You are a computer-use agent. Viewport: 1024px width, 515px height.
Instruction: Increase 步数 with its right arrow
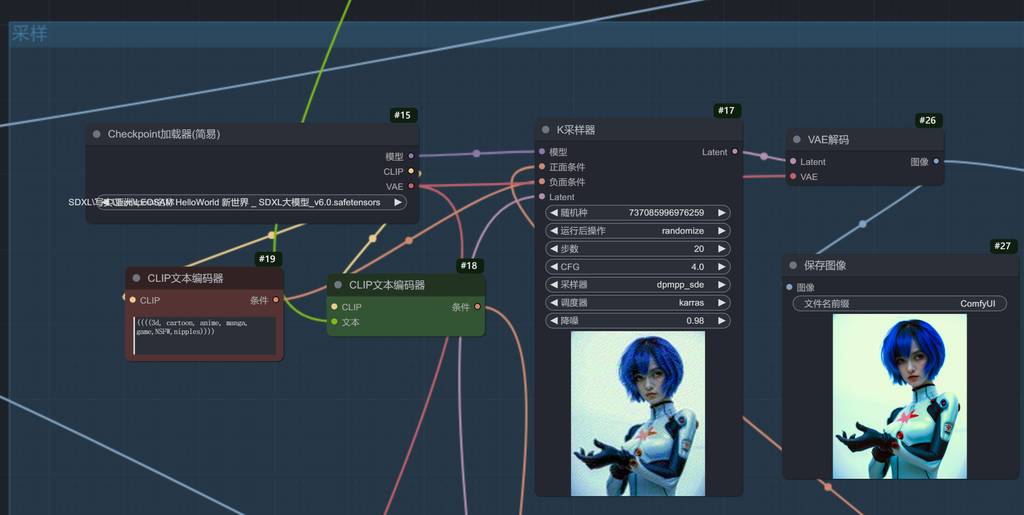tap(723, 249)
